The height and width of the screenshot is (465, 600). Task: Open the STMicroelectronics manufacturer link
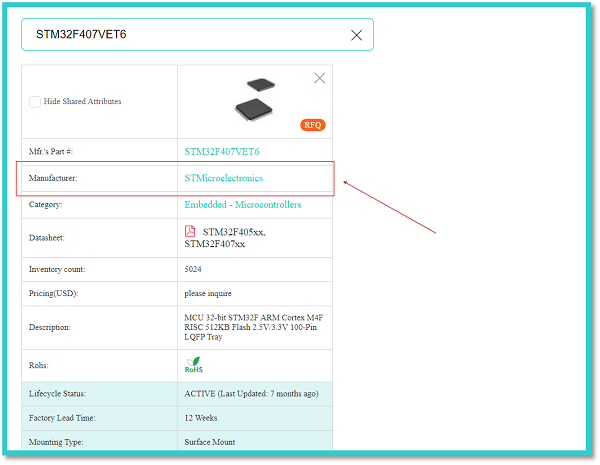pyautogui.click(x=223, y=178)
